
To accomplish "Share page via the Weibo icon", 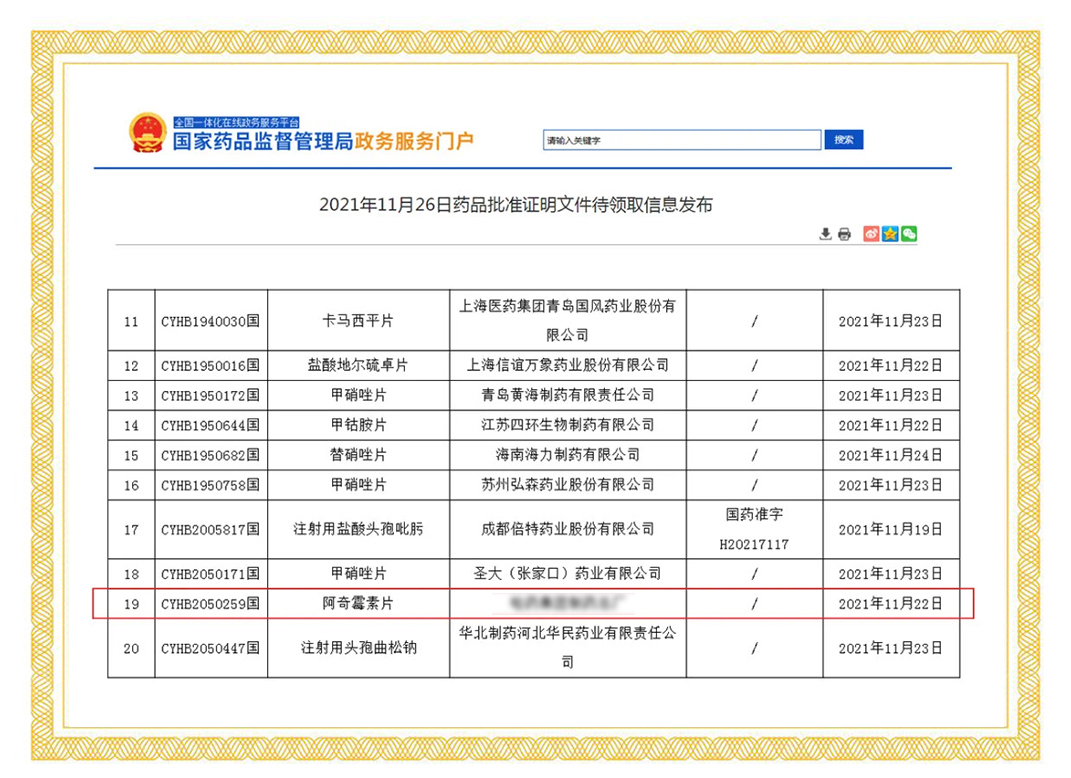I will [x=871, y=234].
